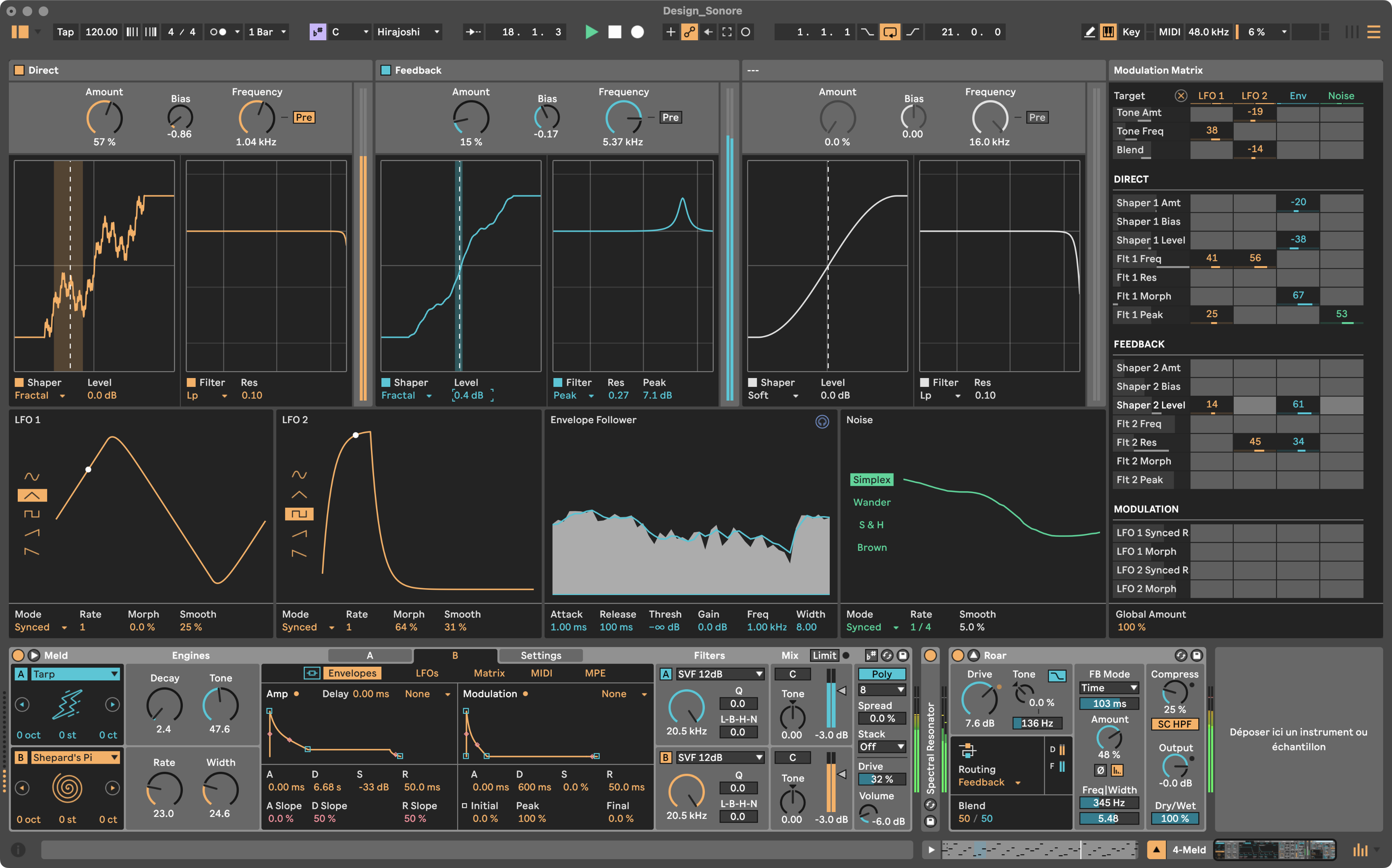Clear modulation matrix with the X icon
This screenshot has width=1392, height=868.
[x=1181, y=96]
